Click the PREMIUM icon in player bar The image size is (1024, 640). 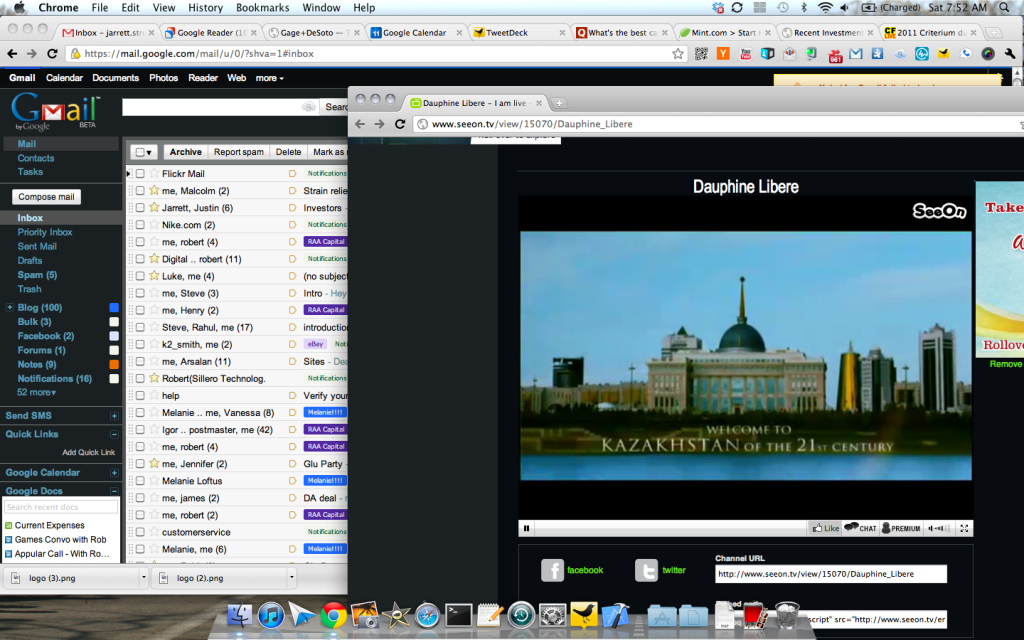click(x=901, y=528)
